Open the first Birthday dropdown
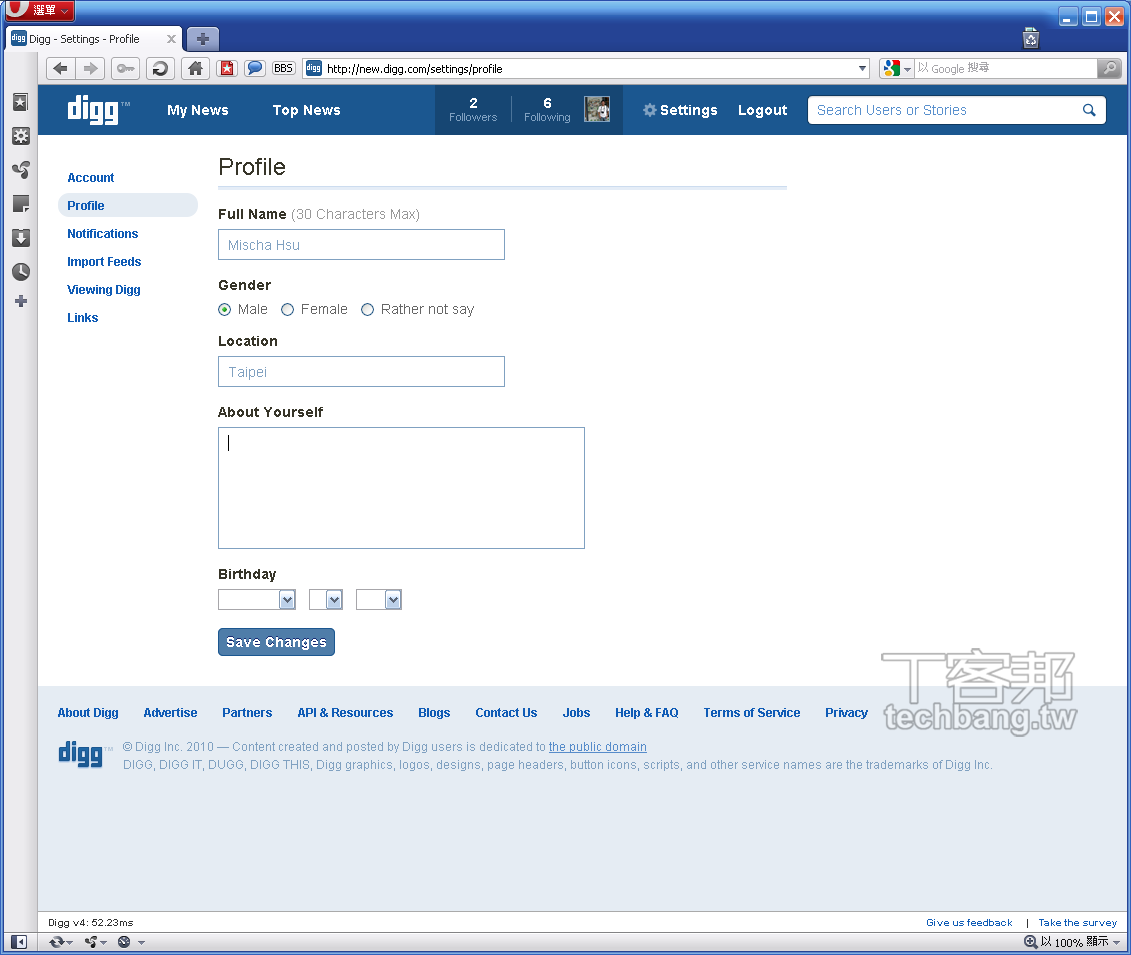 point(257,600)
